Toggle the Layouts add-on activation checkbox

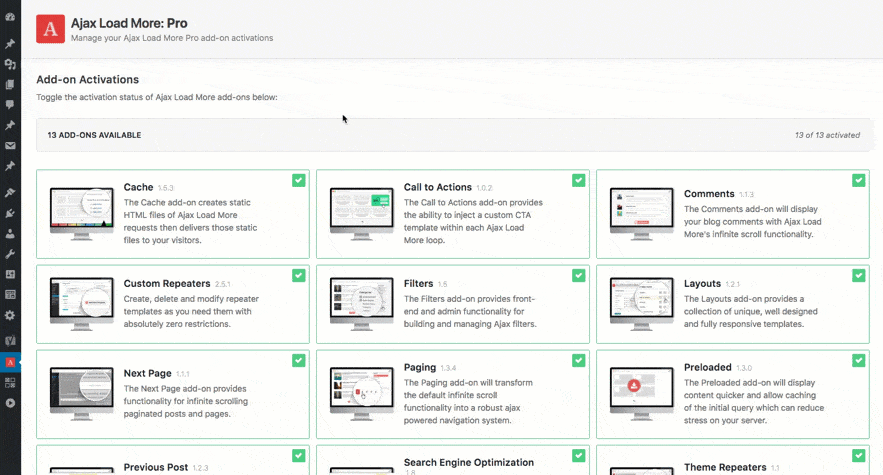[859, 276]
